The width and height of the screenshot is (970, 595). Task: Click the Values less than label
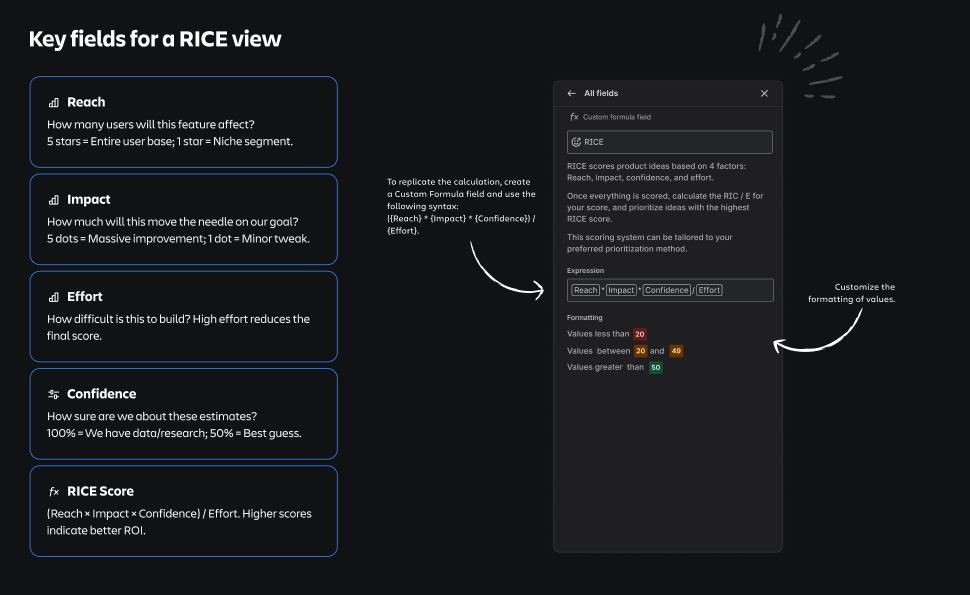[598, 334]
